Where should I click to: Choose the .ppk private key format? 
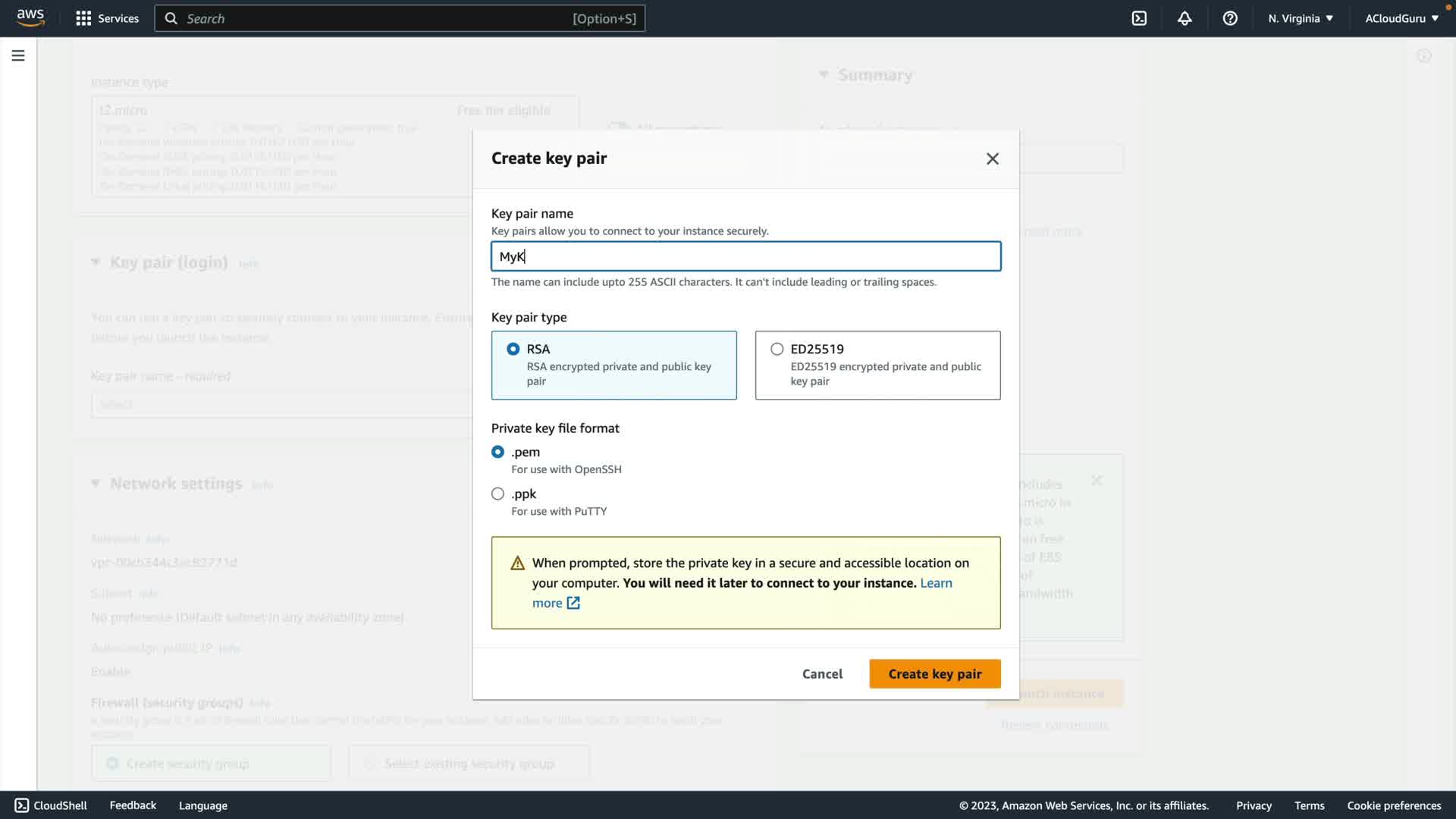pyautogui.click(x=497, y=494)
